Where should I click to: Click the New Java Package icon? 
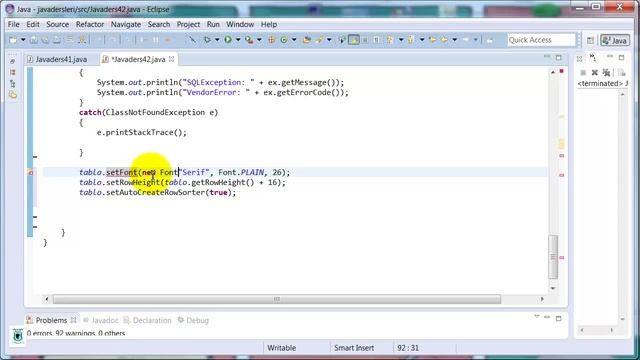click(x=271, y=40)
